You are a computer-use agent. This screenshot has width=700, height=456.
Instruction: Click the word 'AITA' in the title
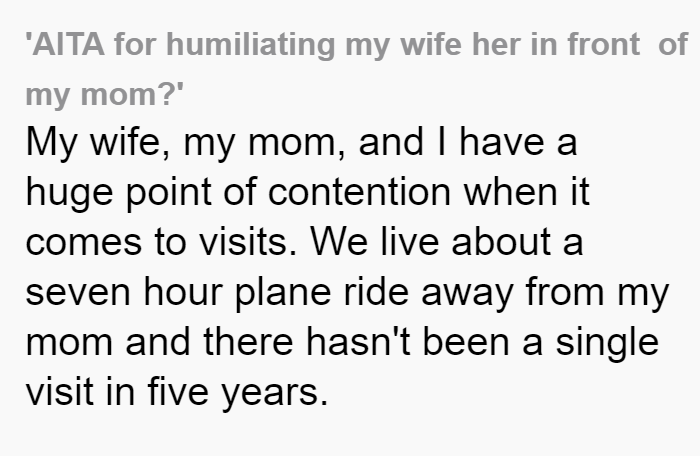pyautogui.click(x=68, y=45)
